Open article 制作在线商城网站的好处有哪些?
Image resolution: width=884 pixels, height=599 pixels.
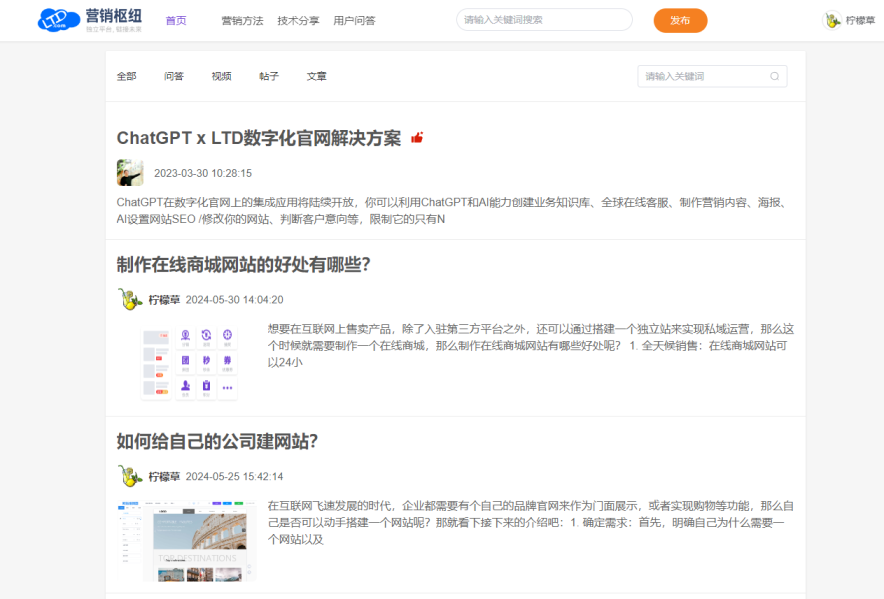pyautogui.click(x=244, y=264)
